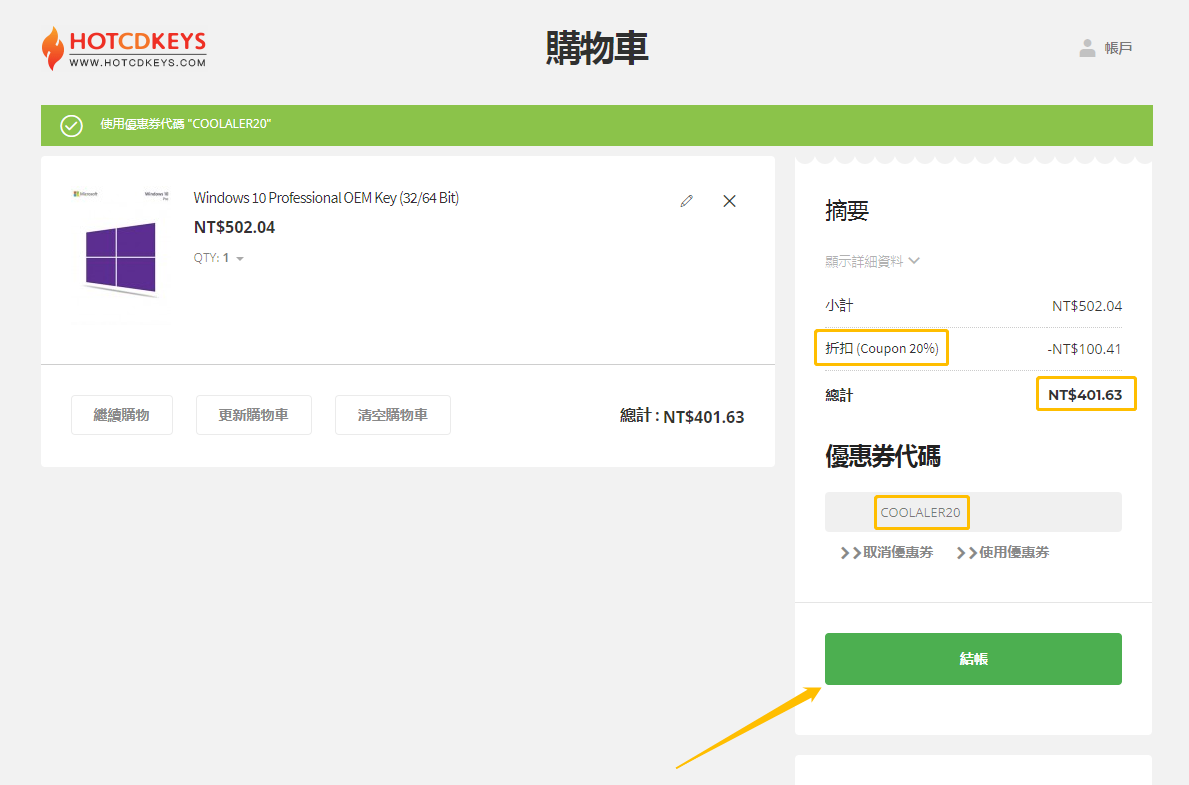Screen dimensions: 1189x785
Task: Click the green success checkmark icon
Action: click(x=71, y=125)
